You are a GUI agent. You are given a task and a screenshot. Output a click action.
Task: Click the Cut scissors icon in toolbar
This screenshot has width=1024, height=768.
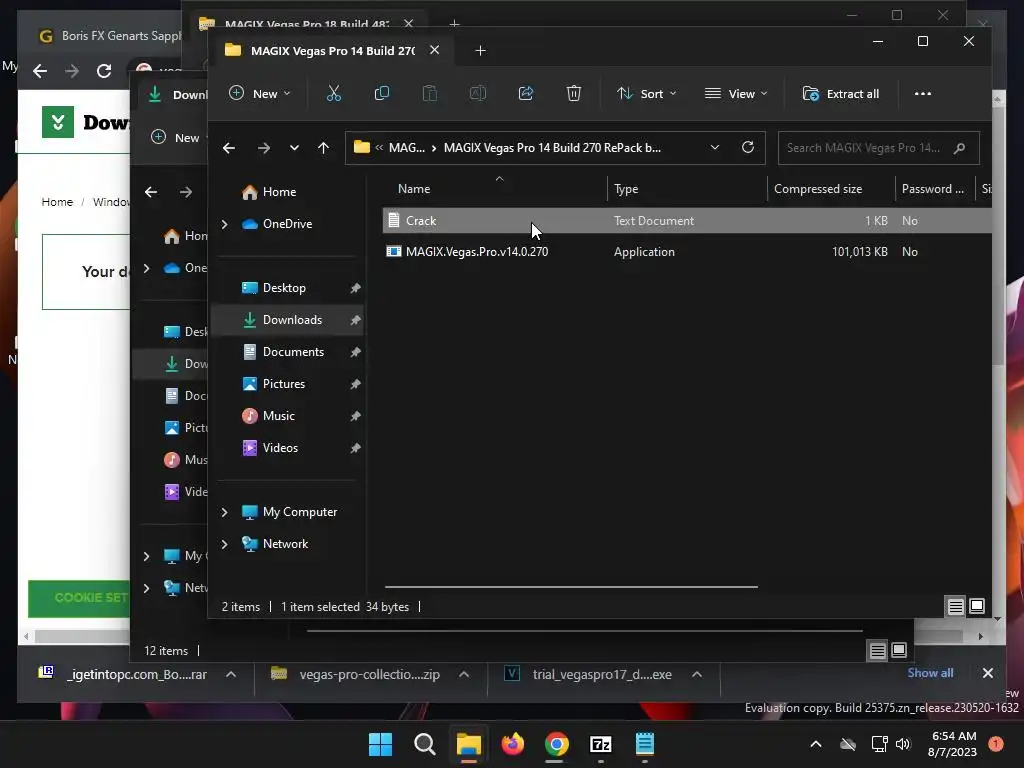tap(334, 94)
